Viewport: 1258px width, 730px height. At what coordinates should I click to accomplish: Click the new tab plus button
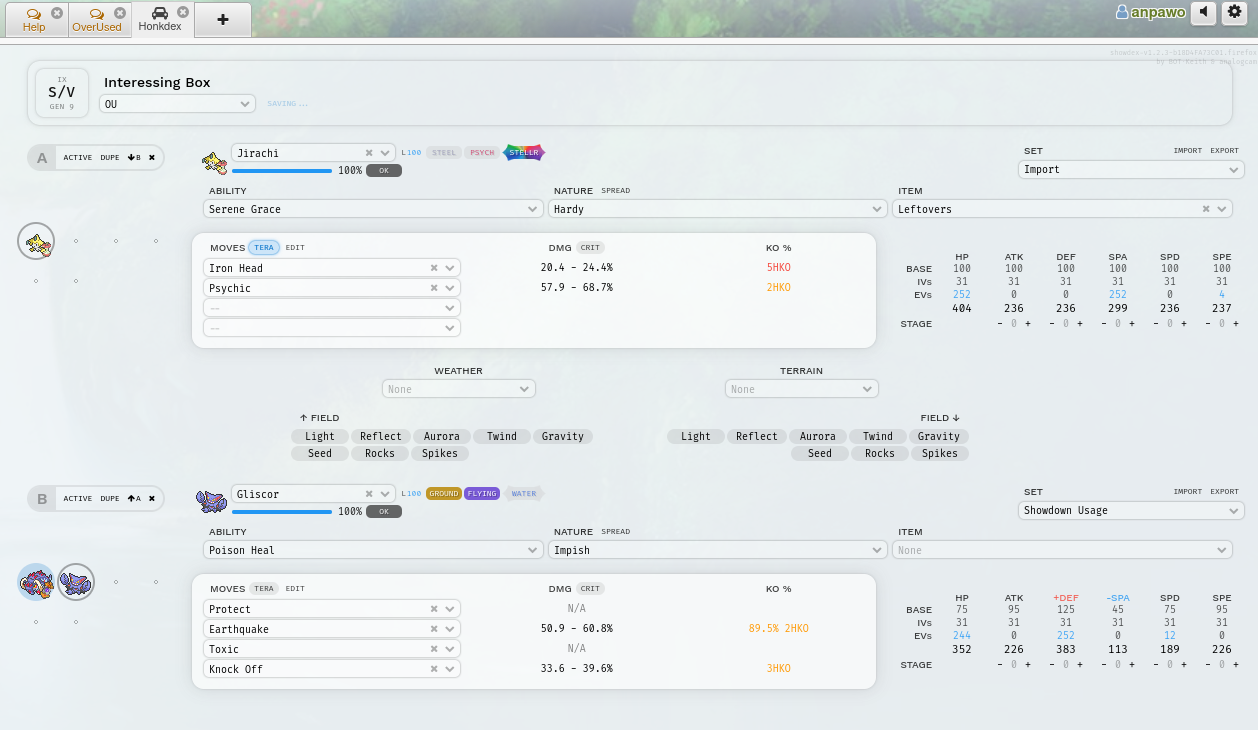coord(222,19)
